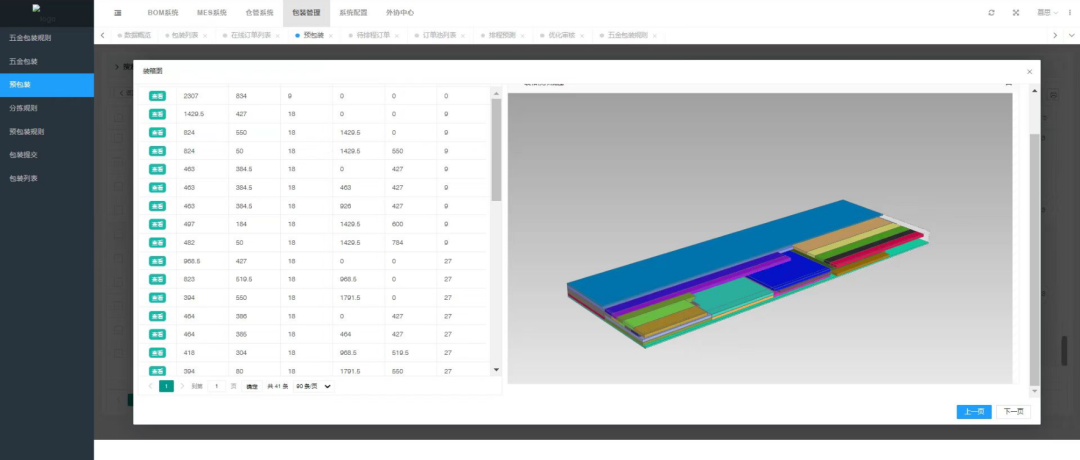The height and width of the screenshot is (460, 1080).
Task: Click the page jump input field
Action: click(216, 386)
